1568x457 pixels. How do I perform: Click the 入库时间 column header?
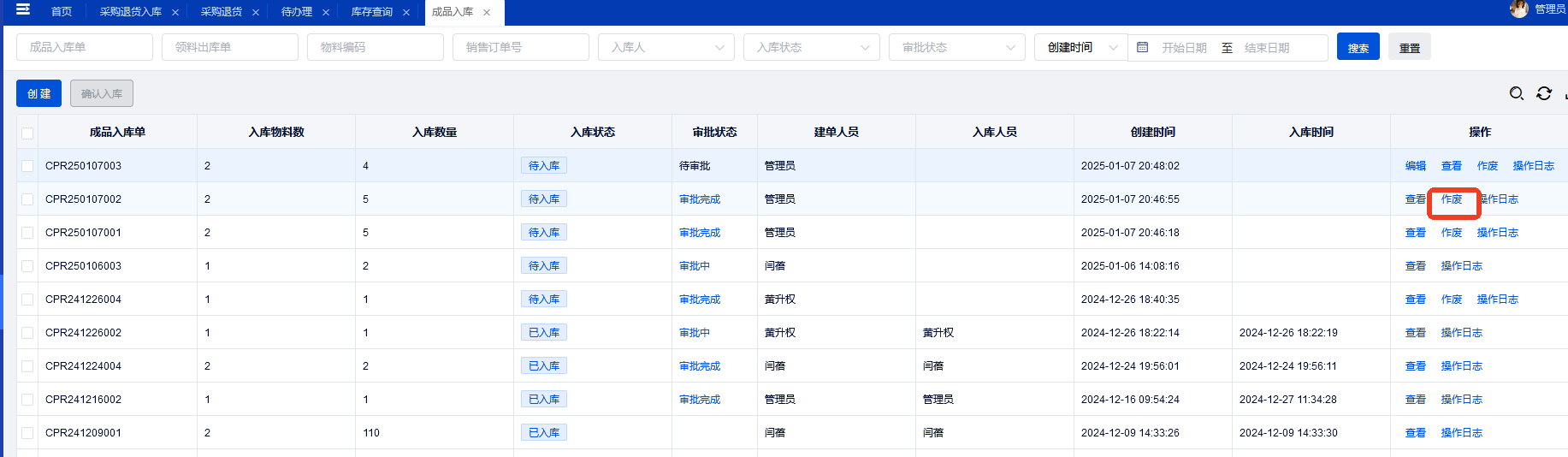1311,132
